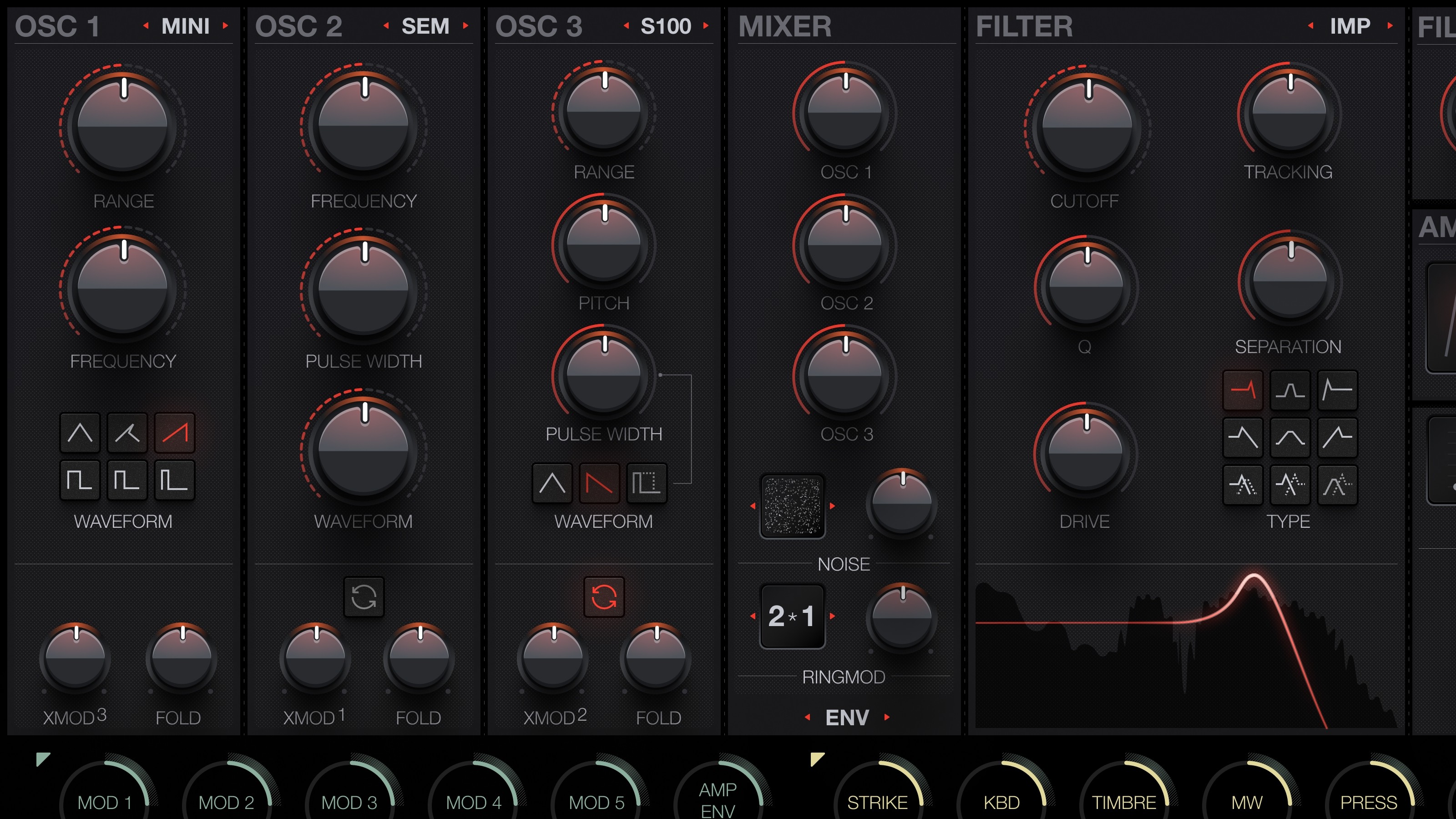This screenshot has height=819, width=1456.
Task: Select the high-pass filter type icon
Action: click(1337, 390)
